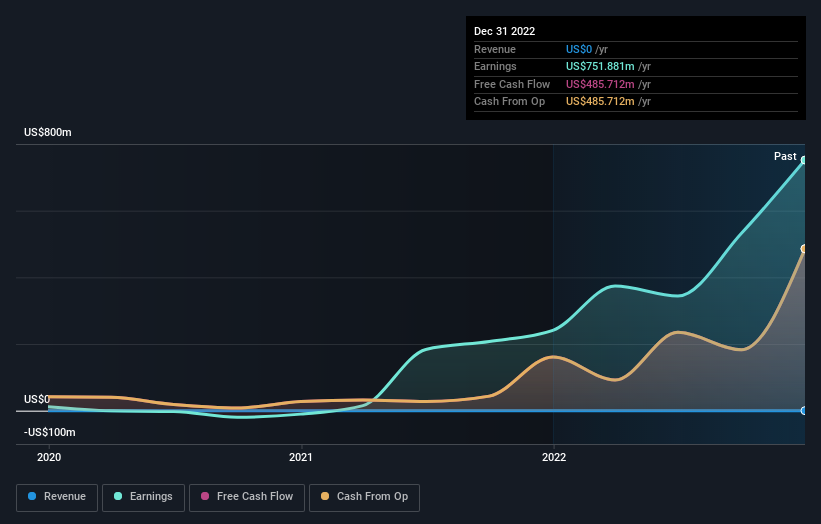821x524 pixels.
Task: Click the 2021 x-axis label
Action: tap(301, 457)
